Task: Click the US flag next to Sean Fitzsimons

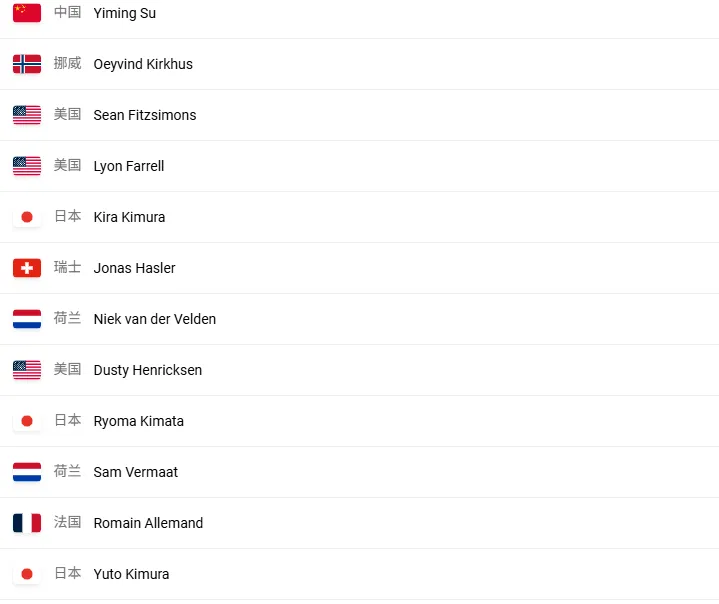Action: point(27,115)
